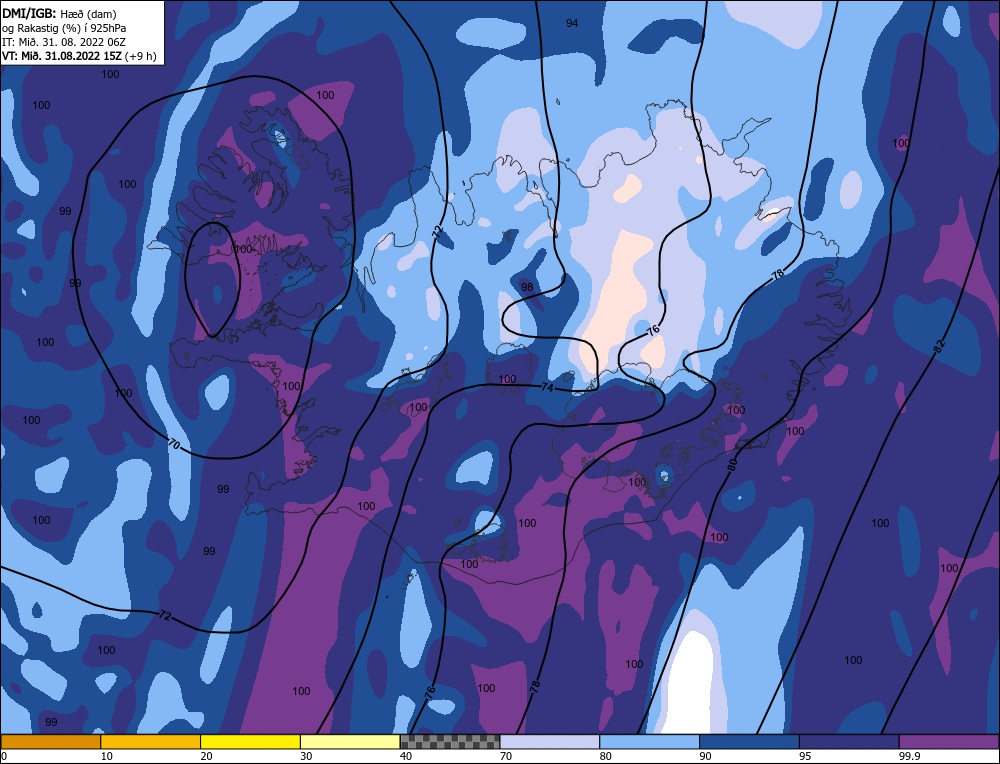This screenshot has width=1000, height=764.
Task: Click the '95' legend scale value
Action: 805,756
